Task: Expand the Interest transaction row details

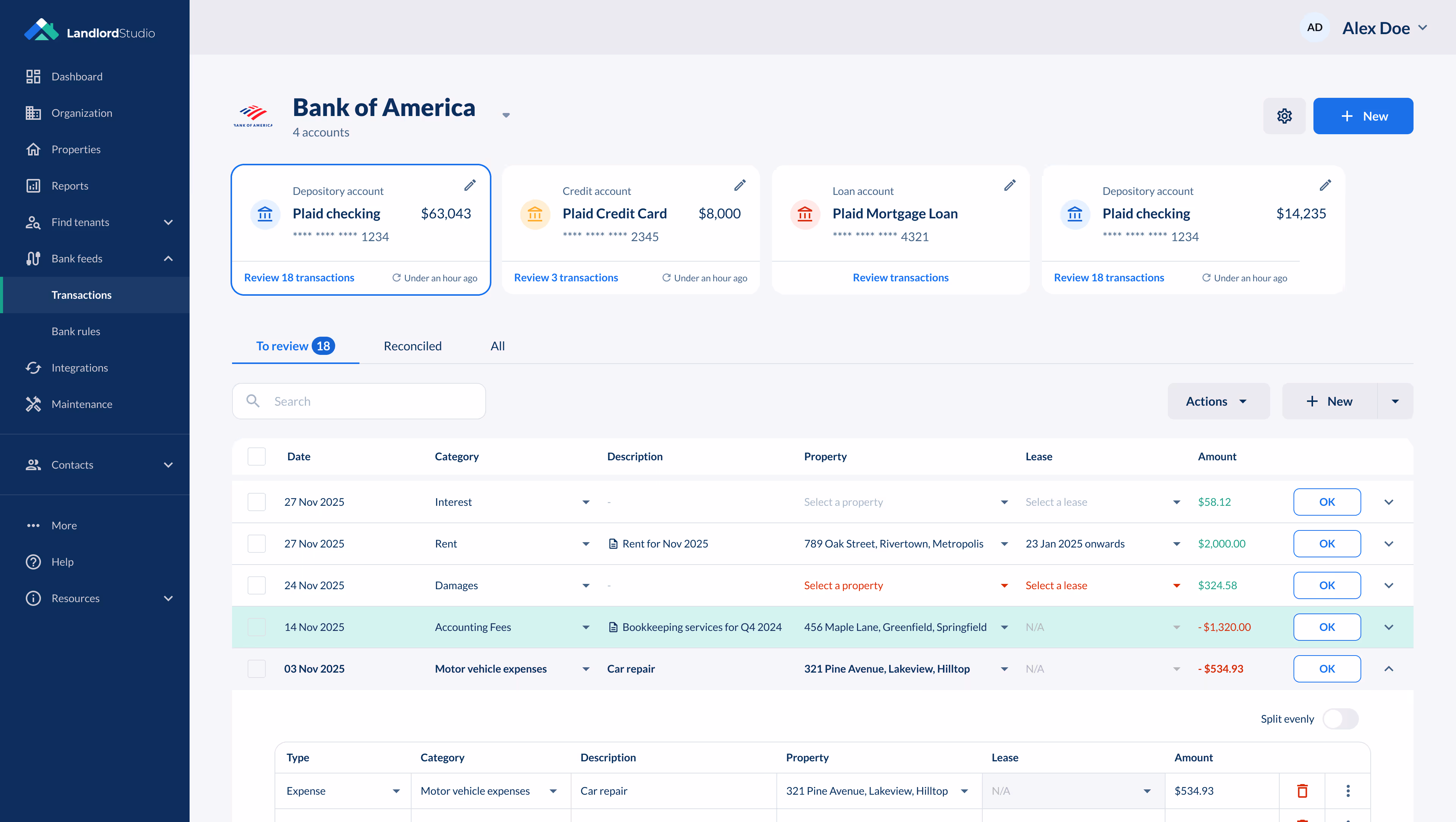Action: 1388,502
